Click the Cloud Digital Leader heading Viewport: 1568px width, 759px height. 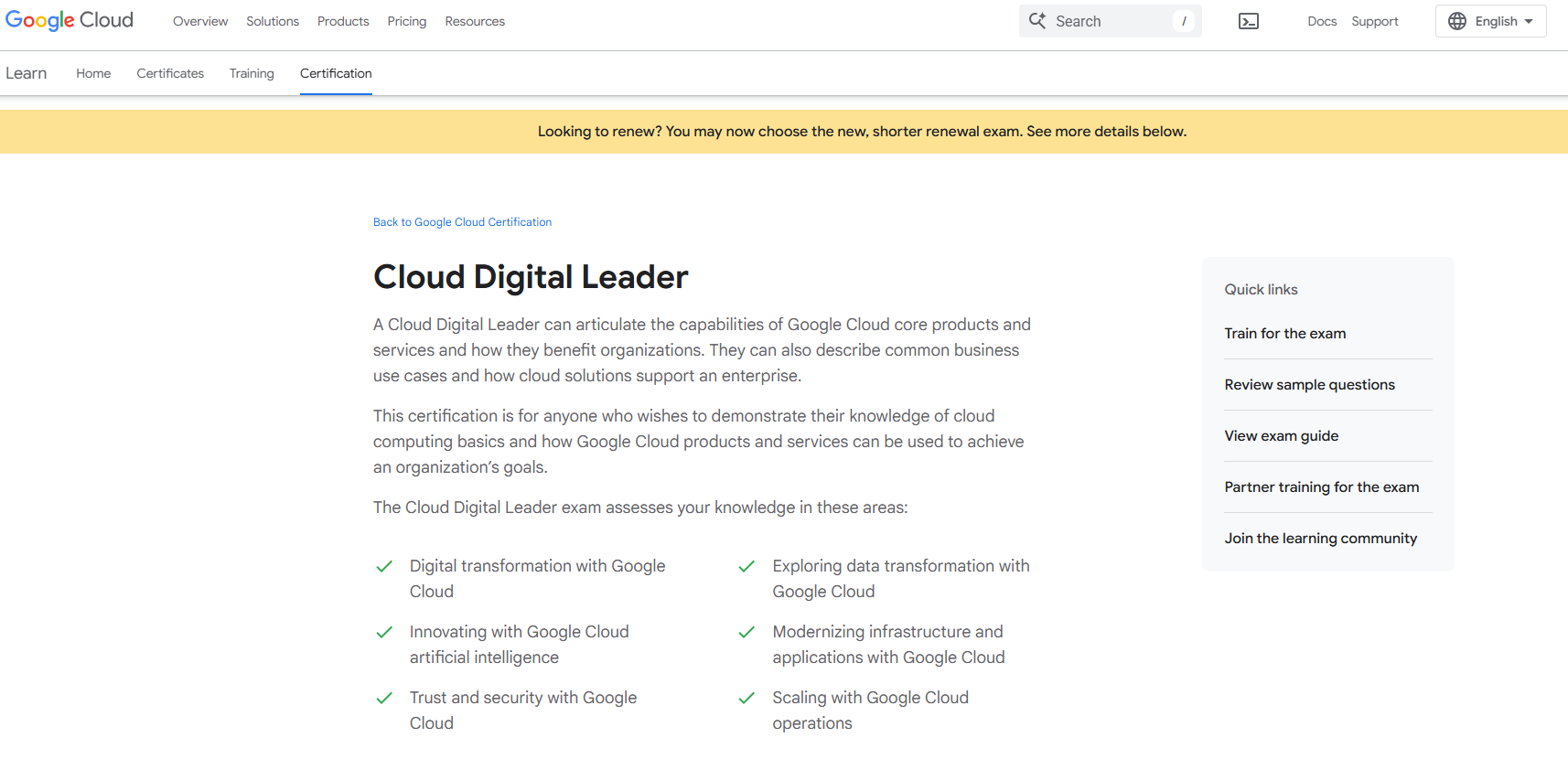[x=531, y=277]
